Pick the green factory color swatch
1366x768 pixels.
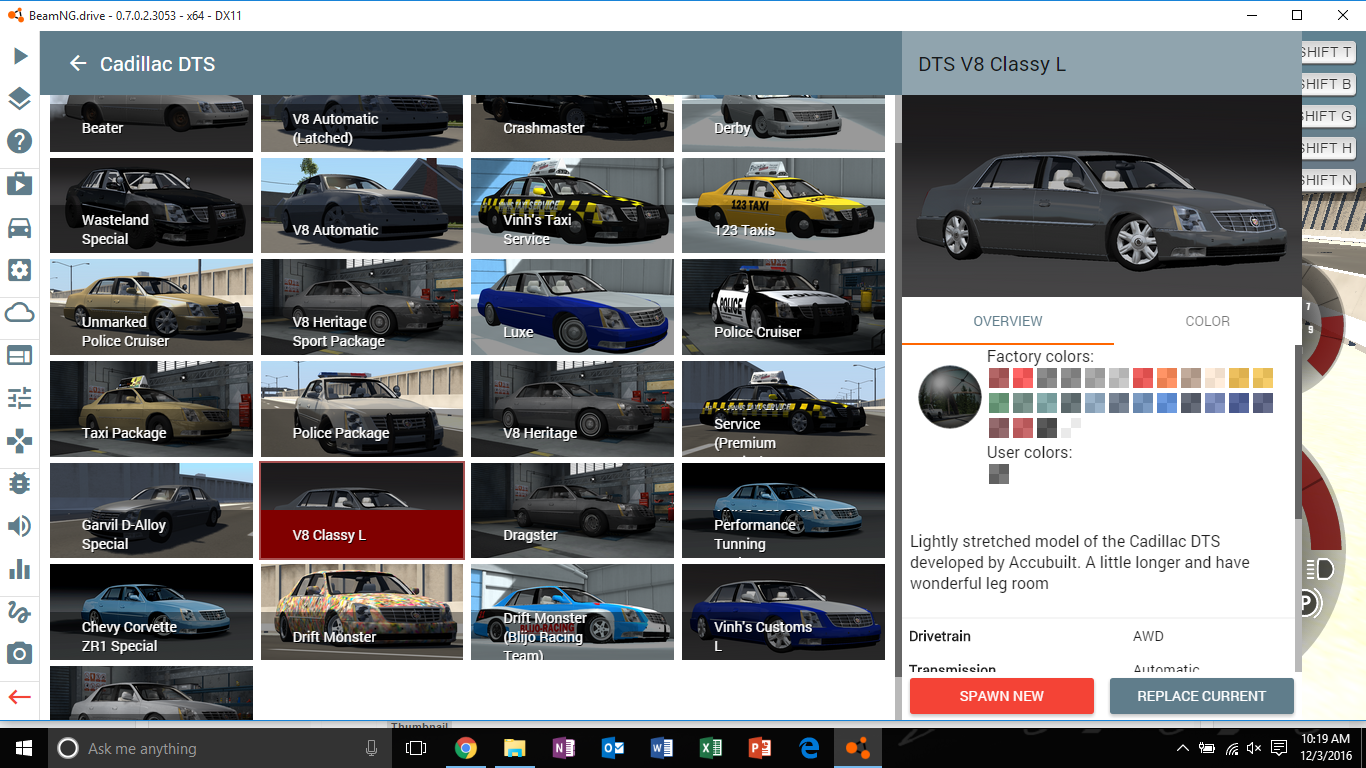click(x=999, y=403)
